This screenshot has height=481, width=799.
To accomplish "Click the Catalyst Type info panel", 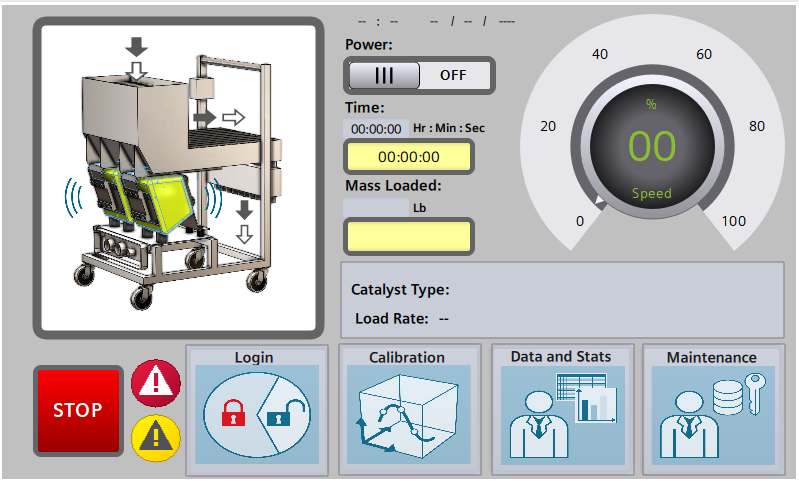I will (x=562, y=300).
